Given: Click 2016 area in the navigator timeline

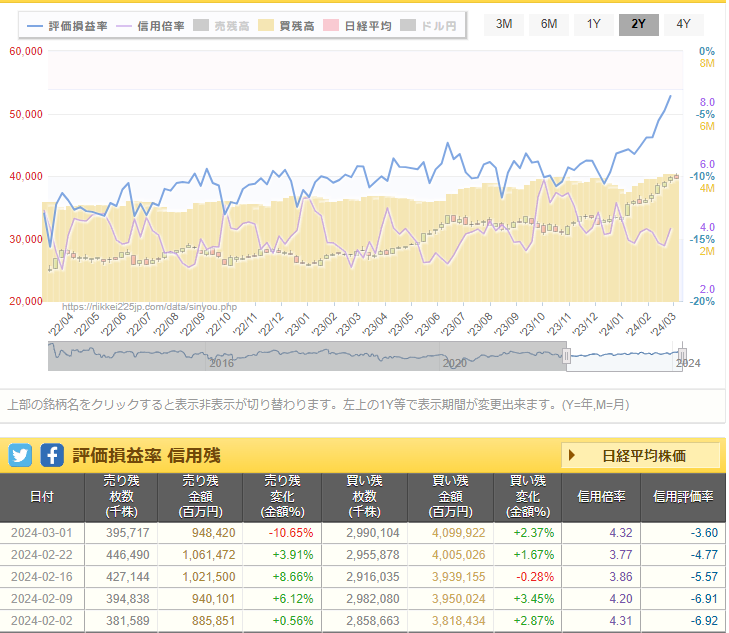Looking at the screenshot, I should (x=222, y=363).
